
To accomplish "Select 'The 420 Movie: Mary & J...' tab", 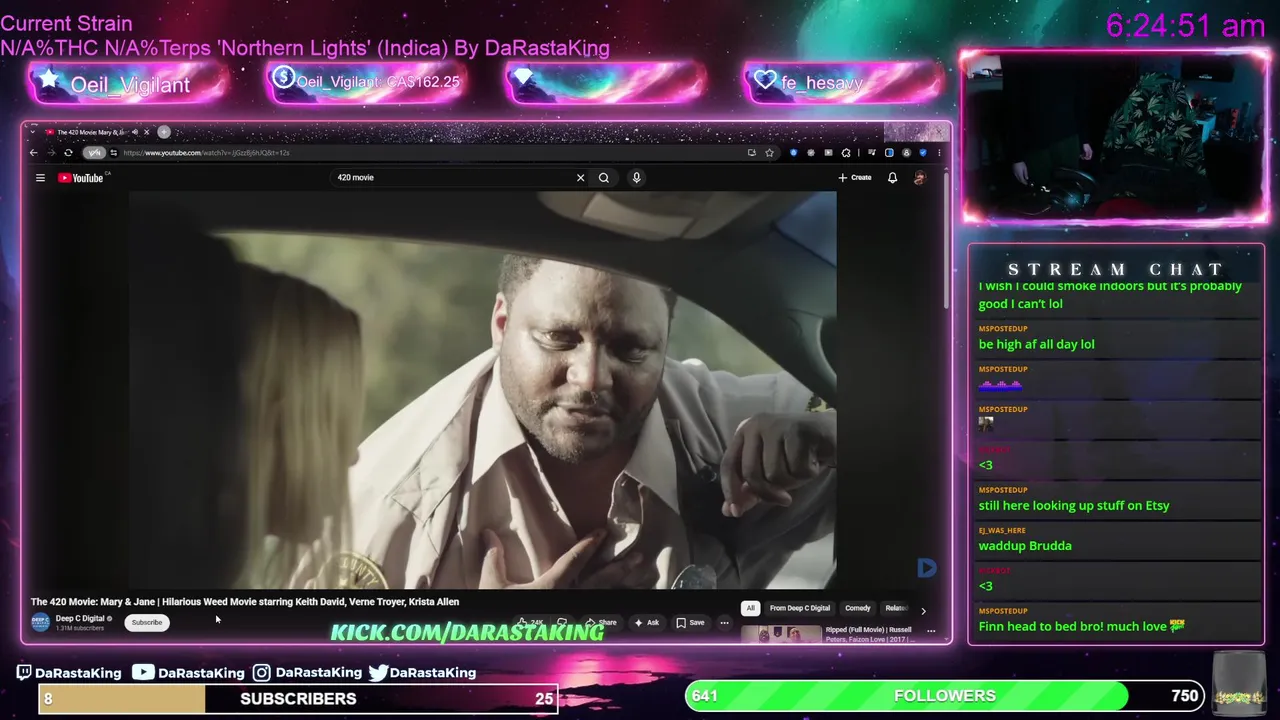I will coord(90,132).
